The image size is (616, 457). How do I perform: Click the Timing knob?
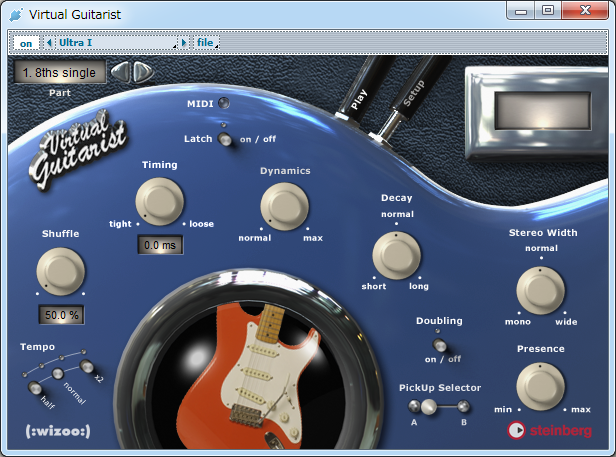pos(160,201)
